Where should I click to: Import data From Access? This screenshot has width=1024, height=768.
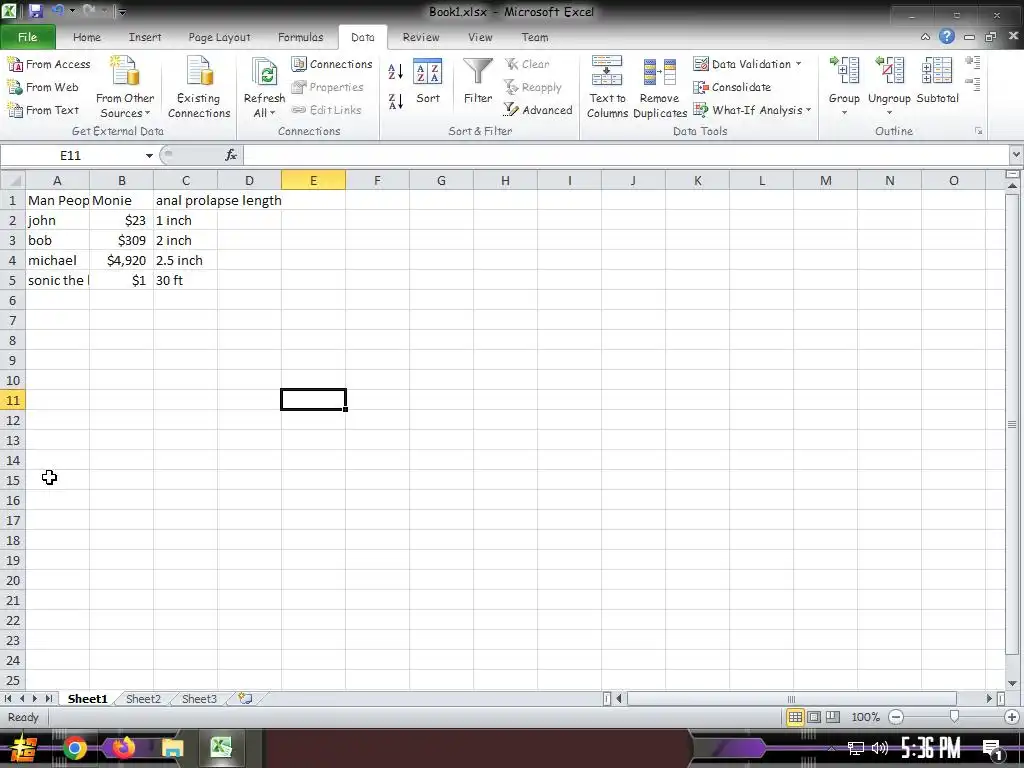click(48, 64)
